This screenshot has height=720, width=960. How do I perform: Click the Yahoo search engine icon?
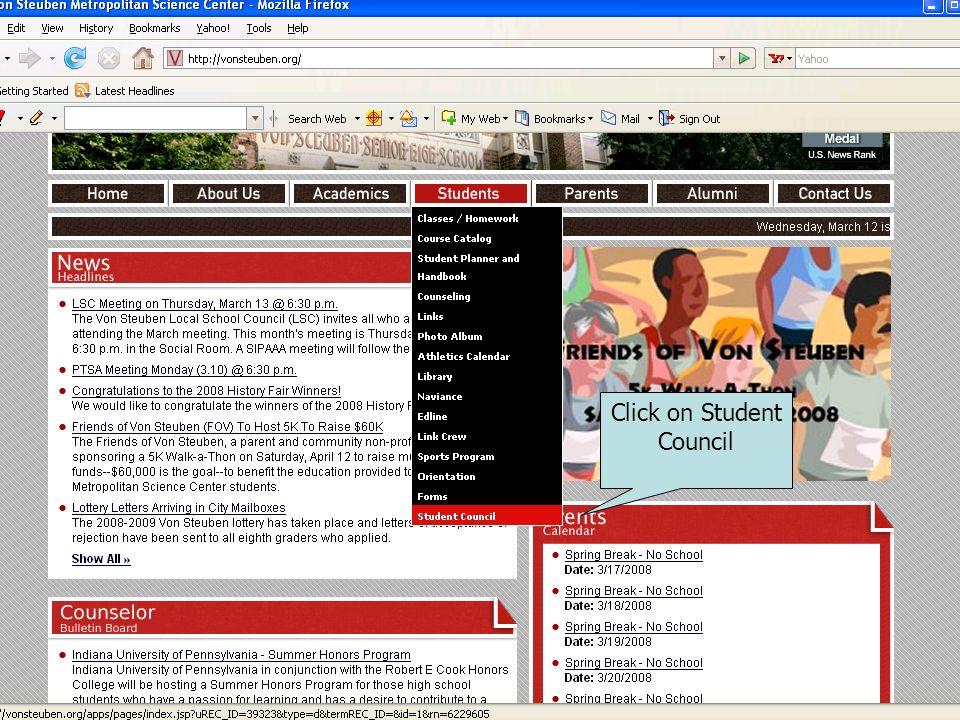(776, 59)
